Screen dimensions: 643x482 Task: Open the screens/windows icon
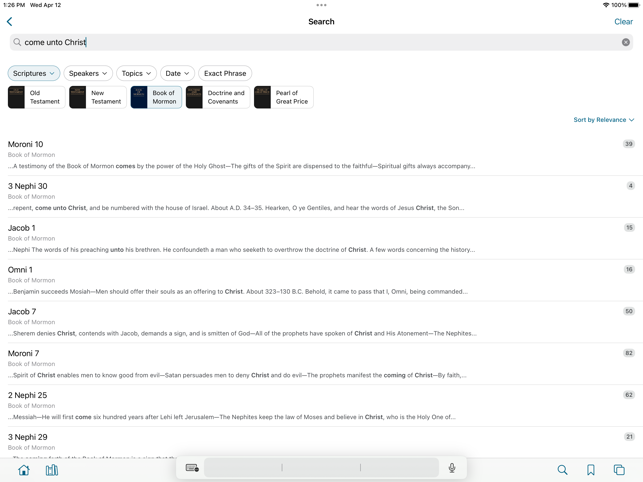[x=619, y=469]
